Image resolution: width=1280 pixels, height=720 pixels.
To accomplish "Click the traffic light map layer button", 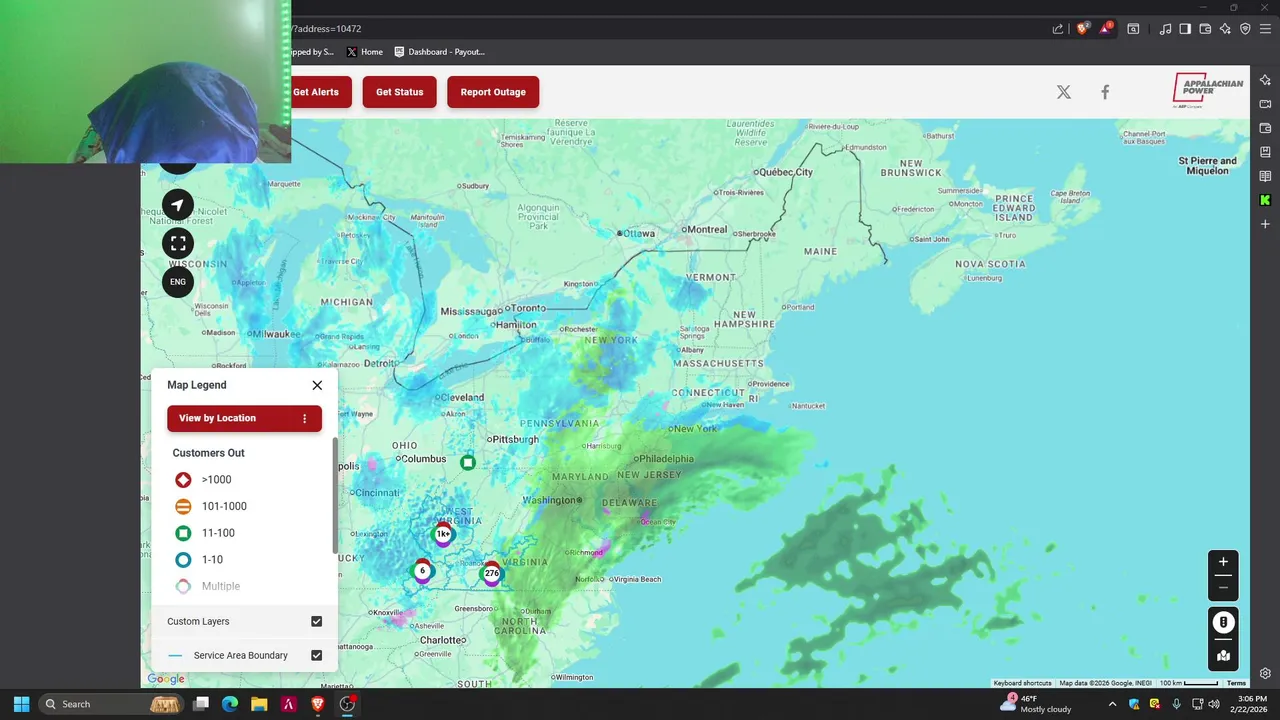I will click(x=1223, y=622).
